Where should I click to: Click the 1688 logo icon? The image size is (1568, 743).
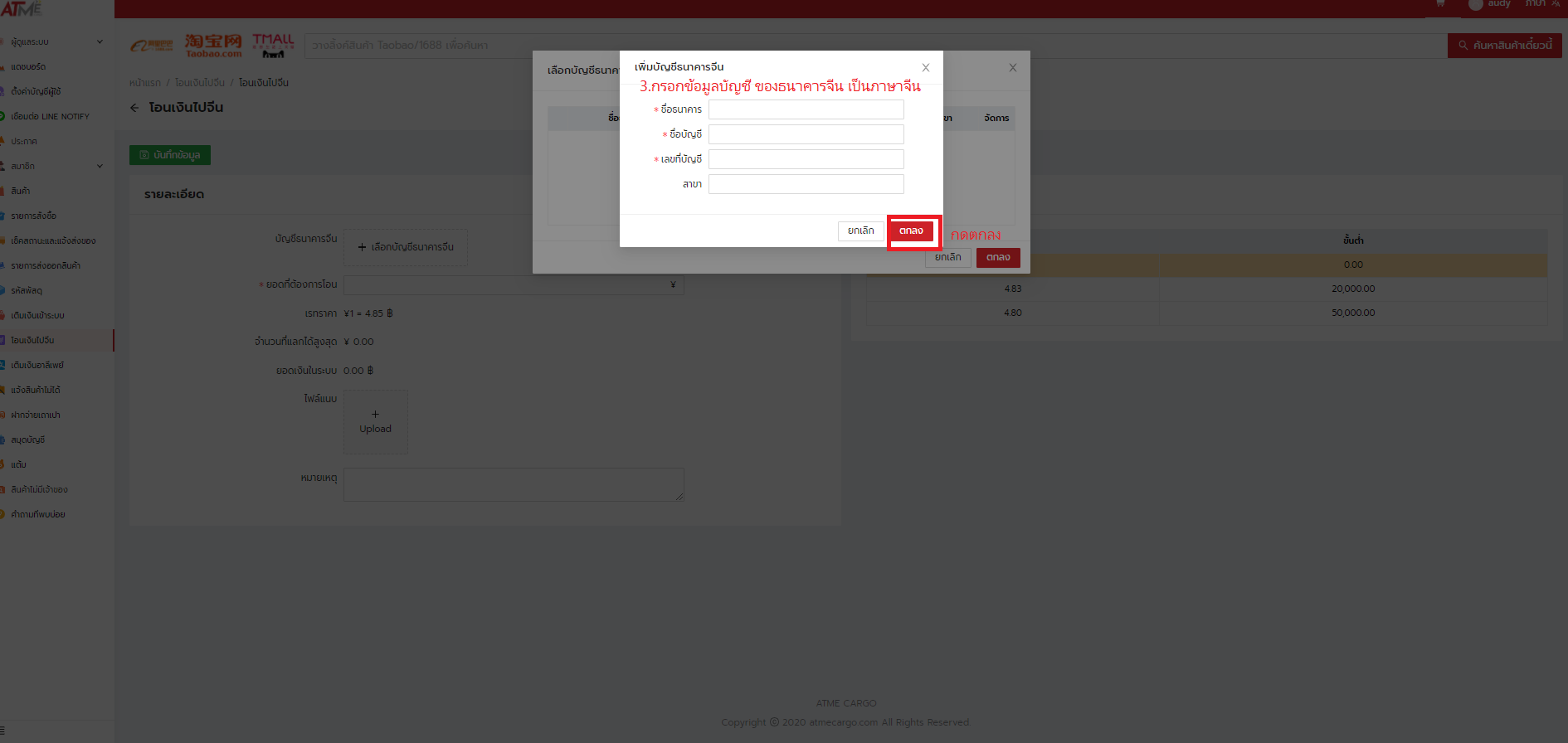coord(151,46)
